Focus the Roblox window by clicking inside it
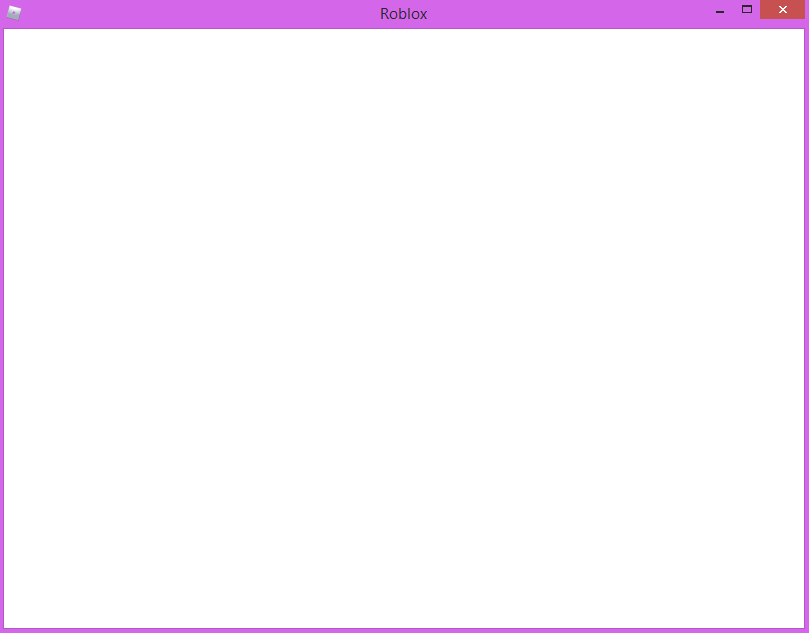Image resolution: width=809 pixels, height=633 pixels. click(x=404, y=325)
